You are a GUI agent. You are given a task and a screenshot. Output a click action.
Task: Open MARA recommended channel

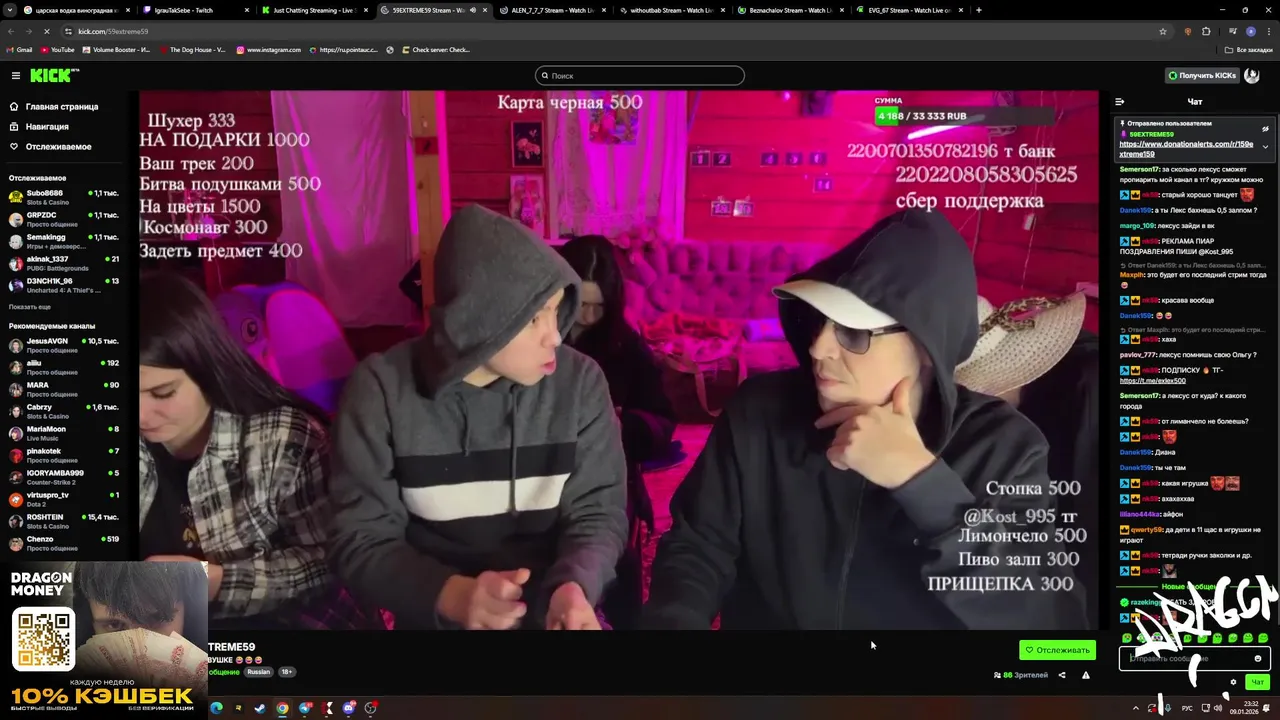point(64,389)
